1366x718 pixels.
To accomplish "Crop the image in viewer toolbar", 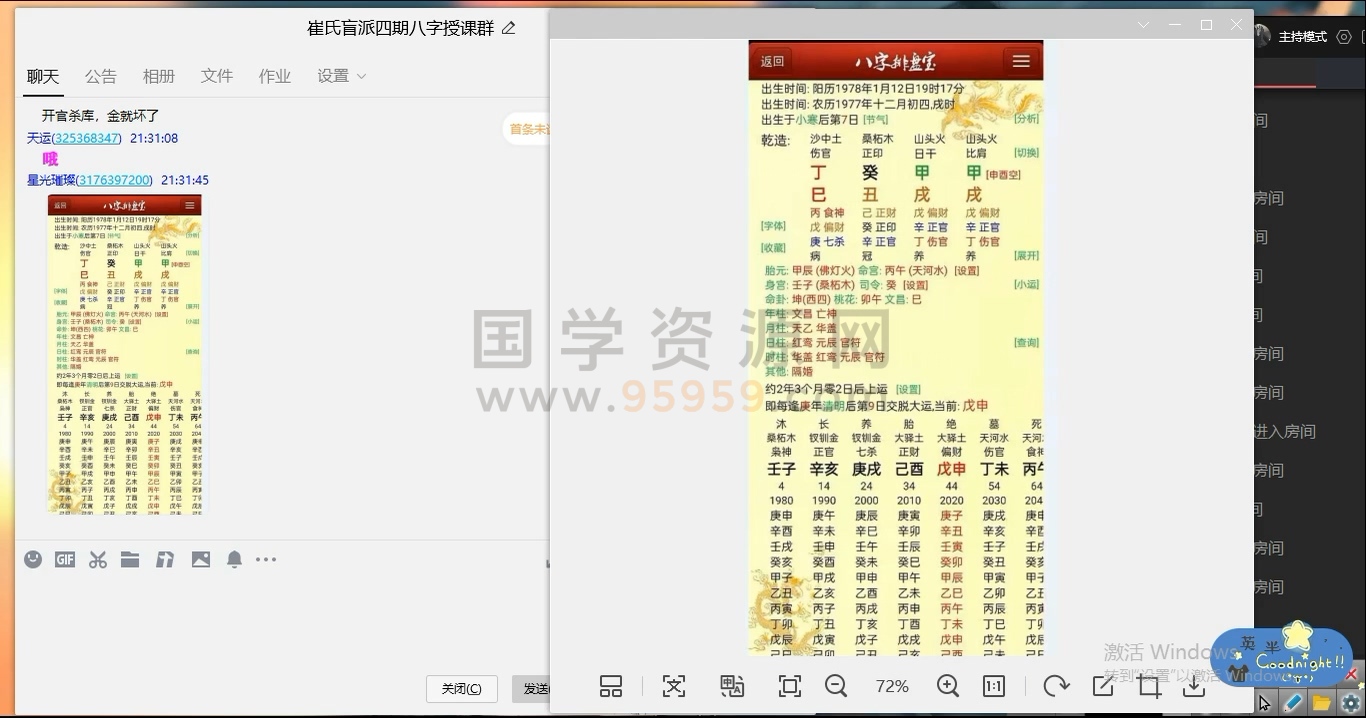I will [x=1149, y=686].
